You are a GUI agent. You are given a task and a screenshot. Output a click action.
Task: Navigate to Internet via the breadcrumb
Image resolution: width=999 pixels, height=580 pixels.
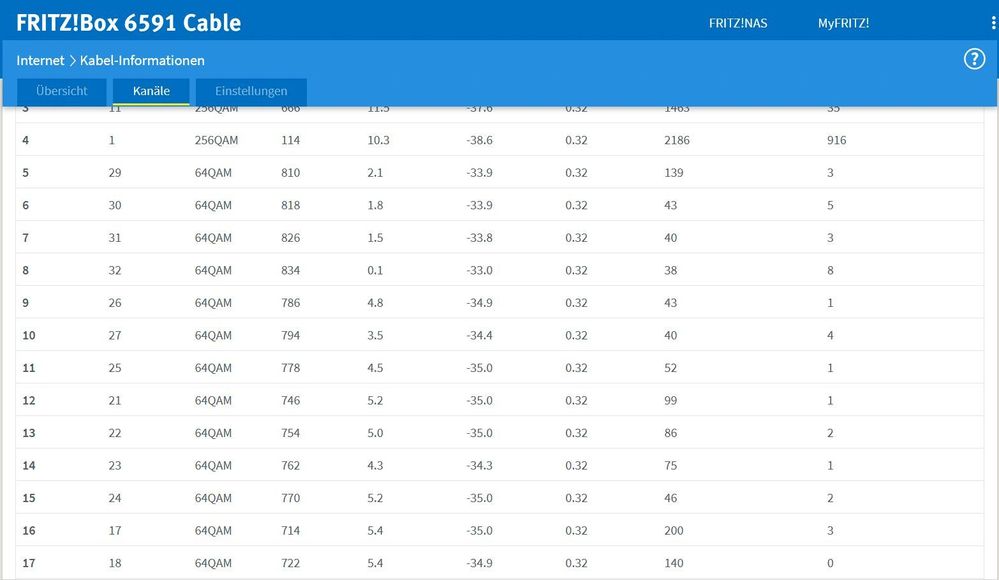click(39, 60)
